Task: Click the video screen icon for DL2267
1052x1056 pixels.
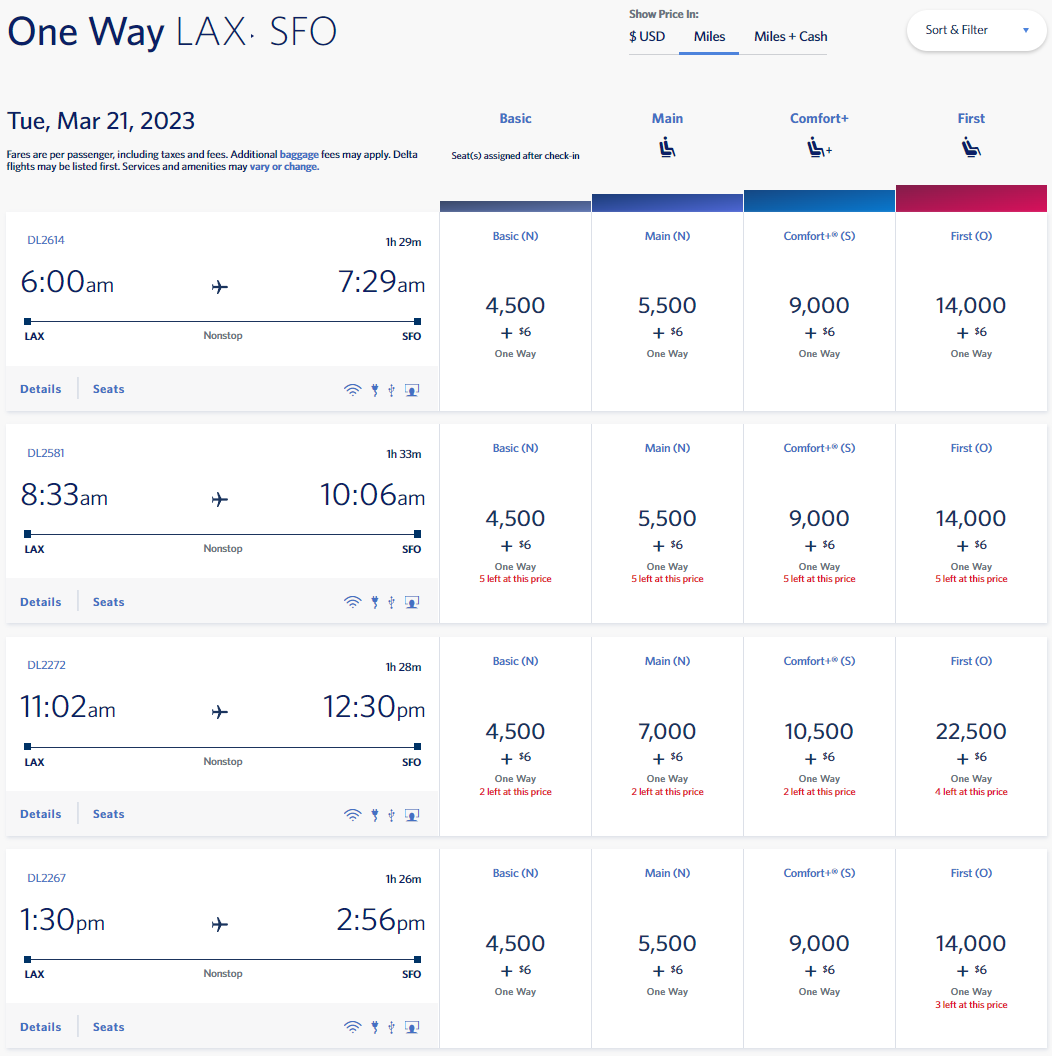Action: pos(412,1027)
